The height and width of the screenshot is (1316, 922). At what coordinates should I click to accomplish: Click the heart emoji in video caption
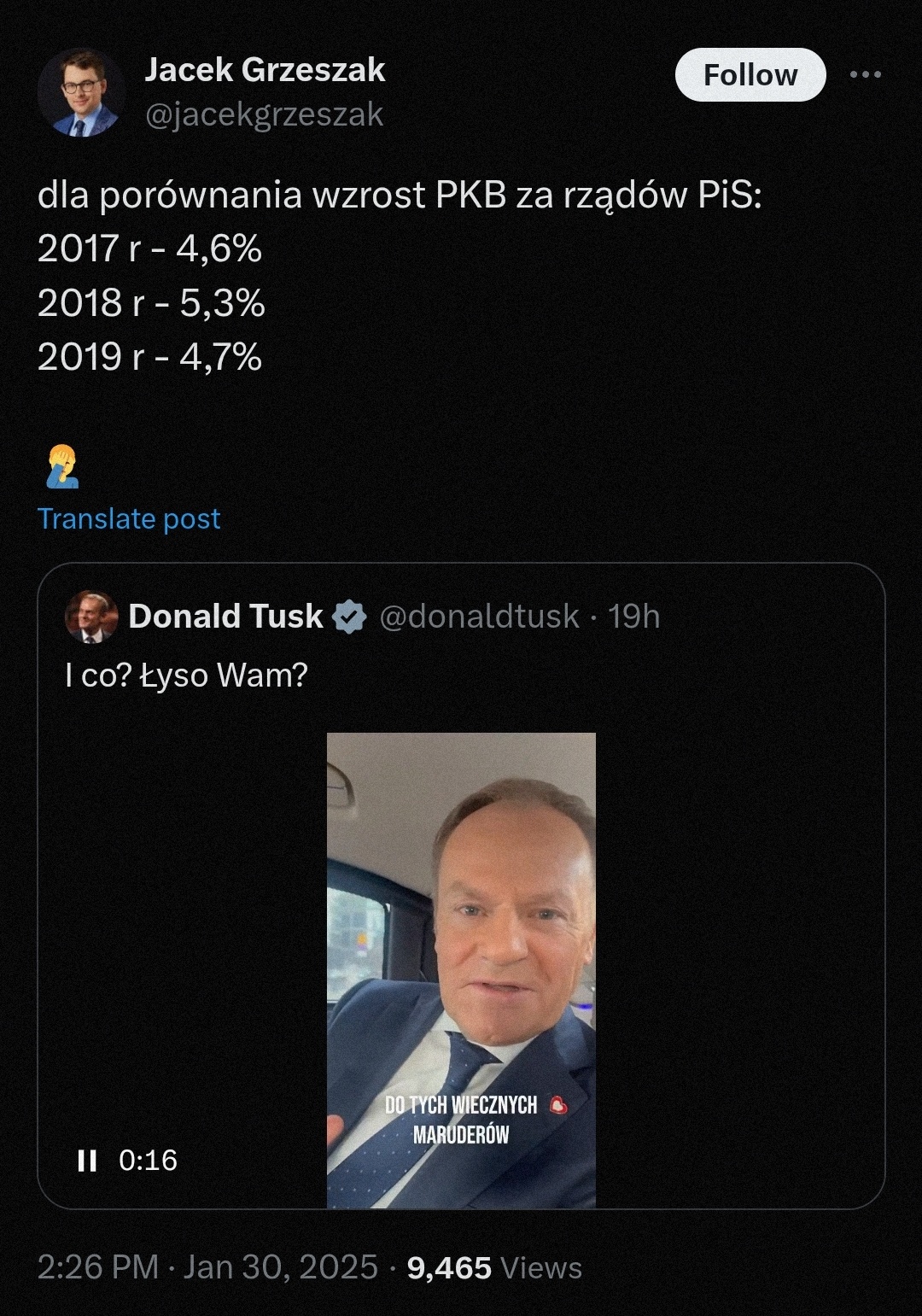tap(558, 1105)
